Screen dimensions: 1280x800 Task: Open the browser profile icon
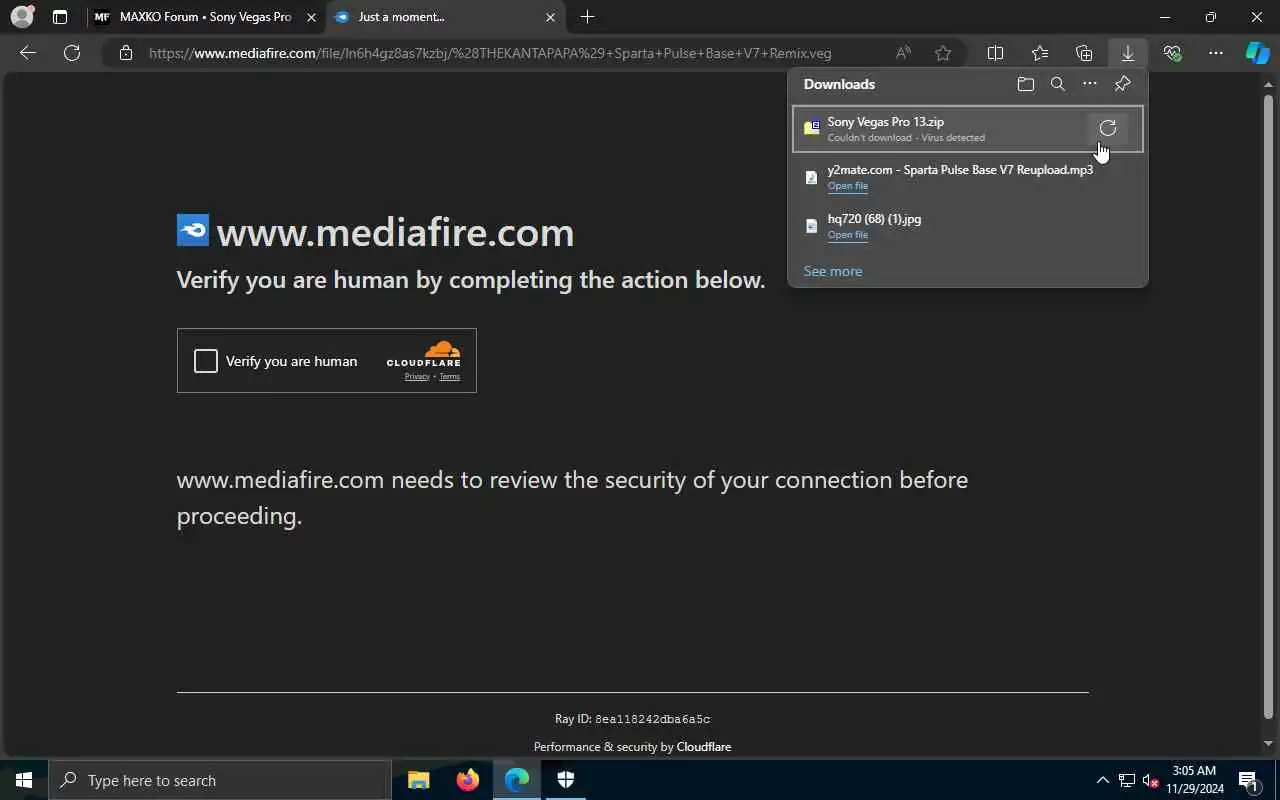(22, 17)
